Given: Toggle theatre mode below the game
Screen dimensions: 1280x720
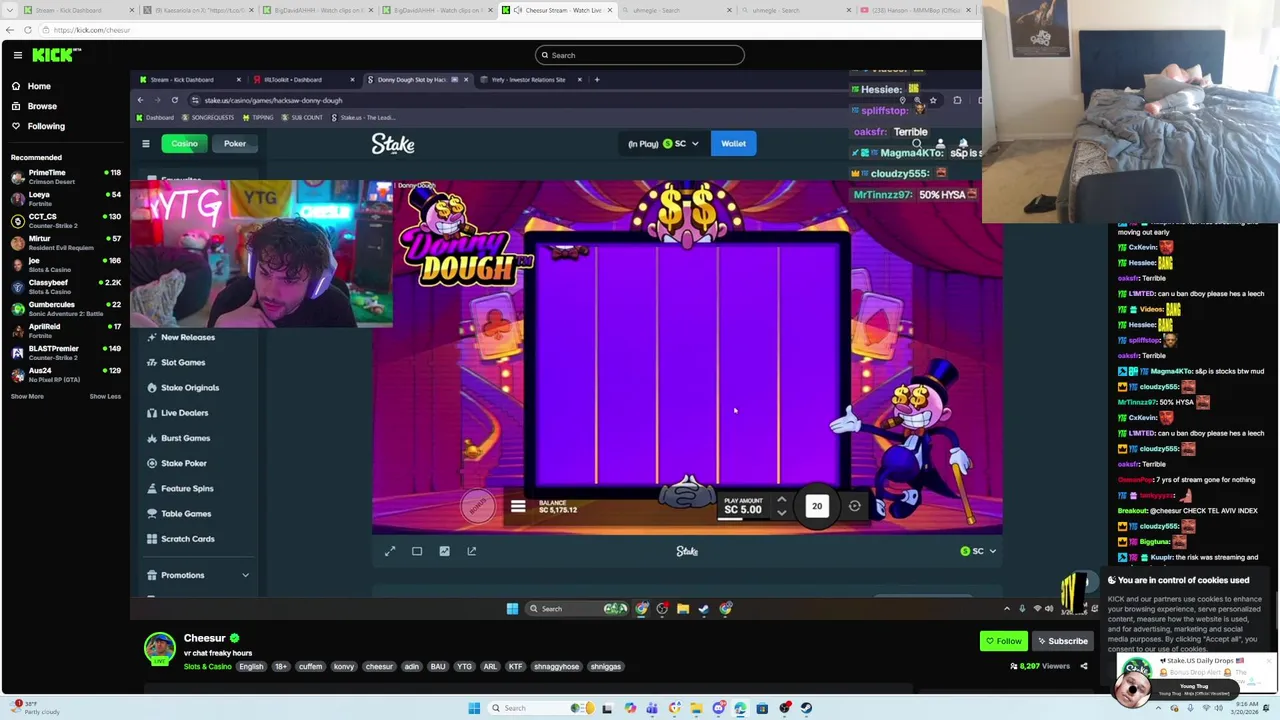Looking at the screenshot, I should [417, 551].
